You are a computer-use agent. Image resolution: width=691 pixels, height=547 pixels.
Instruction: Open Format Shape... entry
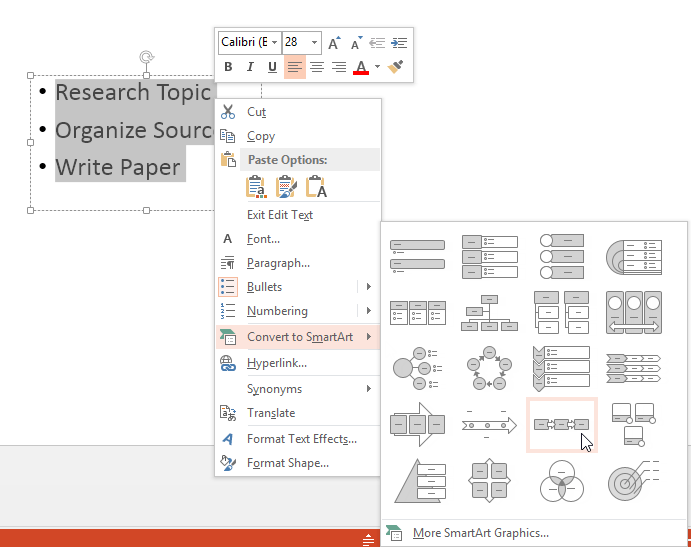pyautogui.click(x=298, y=463)
